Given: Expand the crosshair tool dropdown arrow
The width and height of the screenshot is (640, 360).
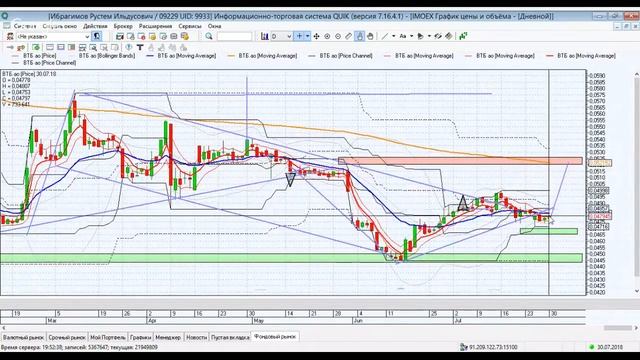Looking at the screenshot, I should 307,36.
